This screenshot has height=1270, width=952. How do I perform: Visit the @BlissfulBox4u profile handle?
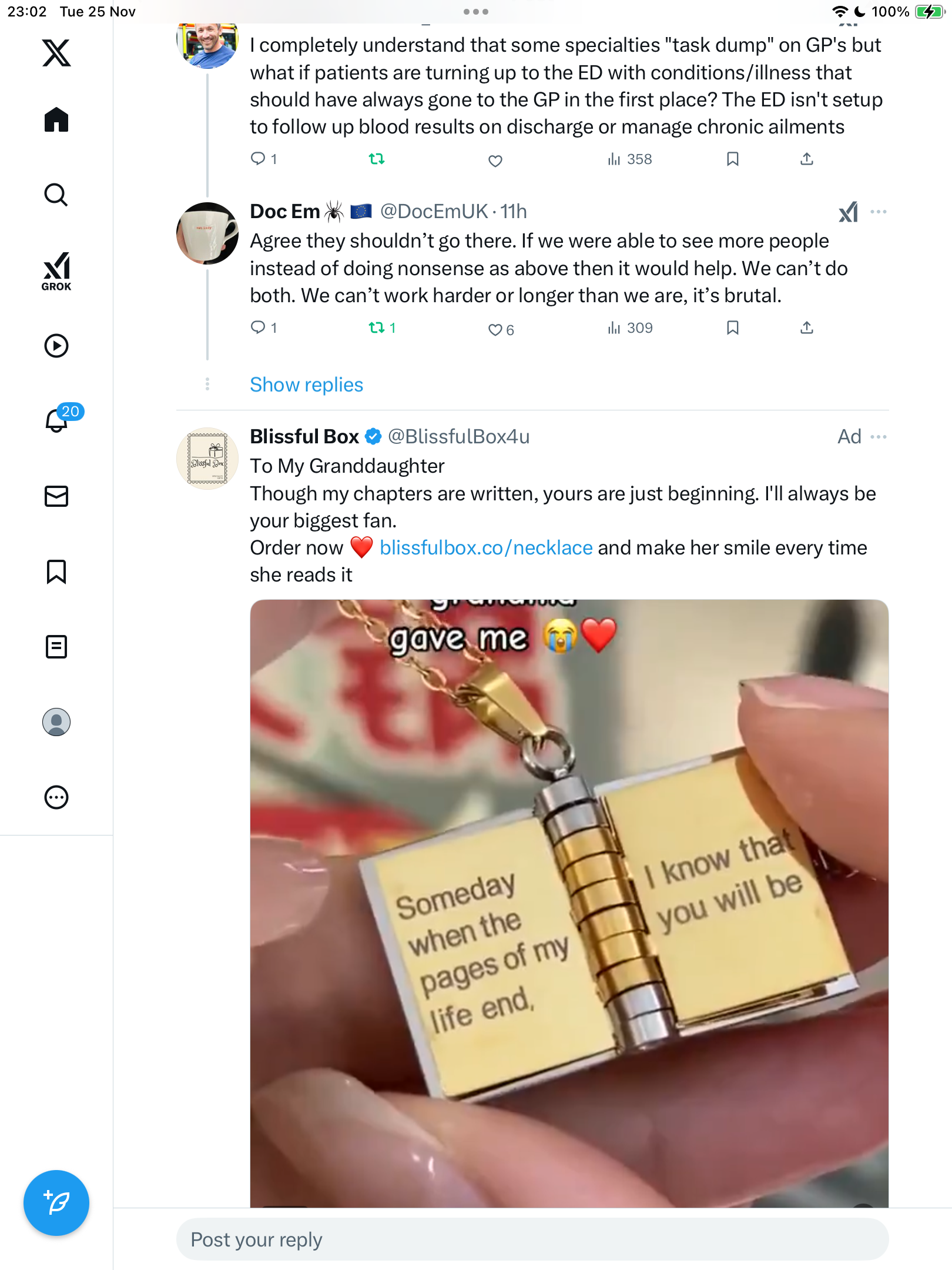(458, 437)
